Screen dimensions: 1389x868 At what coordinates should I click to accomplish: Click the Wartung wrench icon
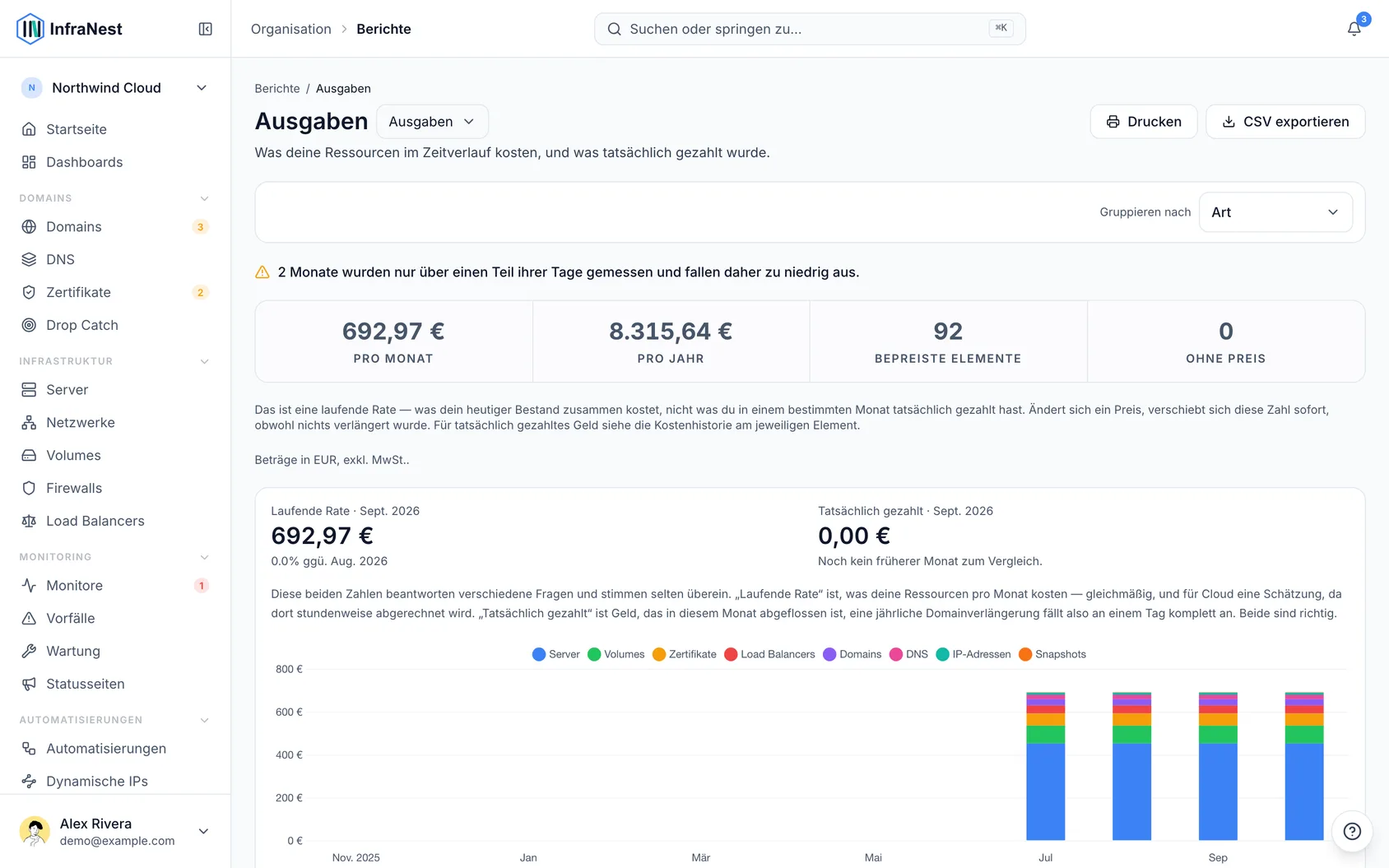[x=29, y=652]
